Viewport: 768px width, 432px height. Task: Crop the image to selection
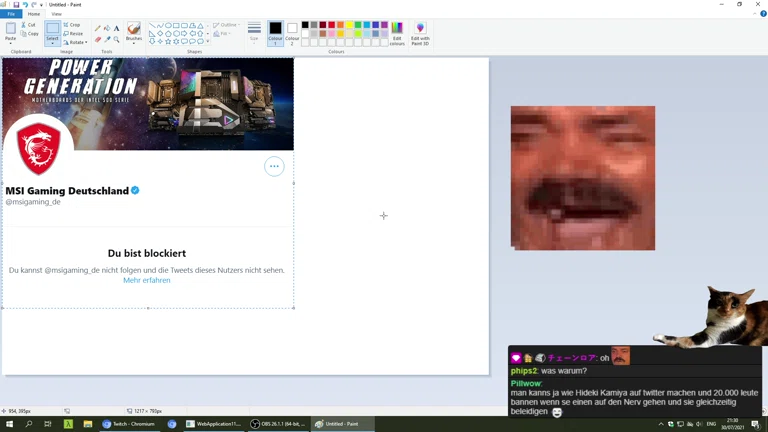[x=72, y=24]
